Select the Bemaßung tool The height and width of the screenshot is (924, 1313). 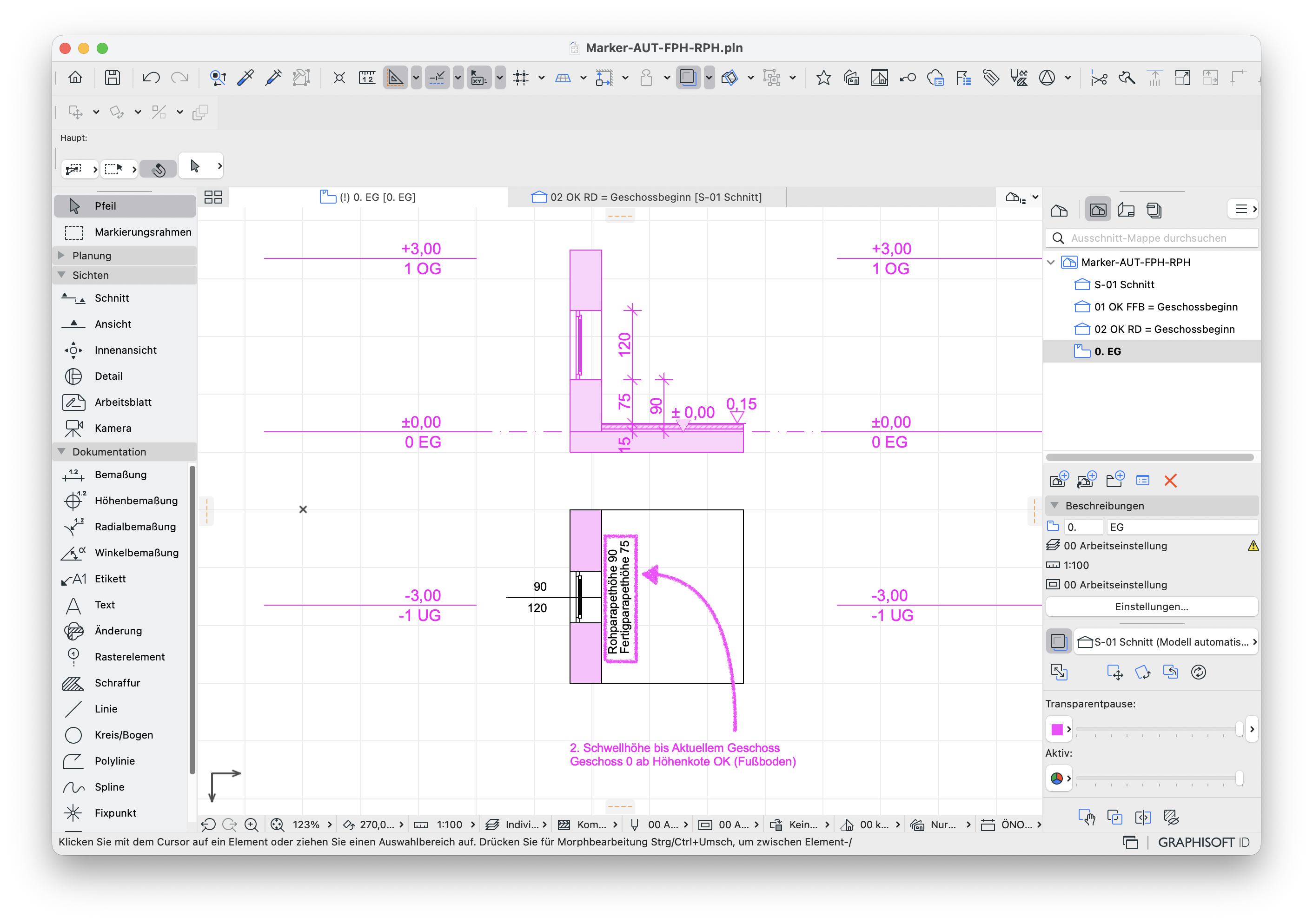(x=121, y=475)
